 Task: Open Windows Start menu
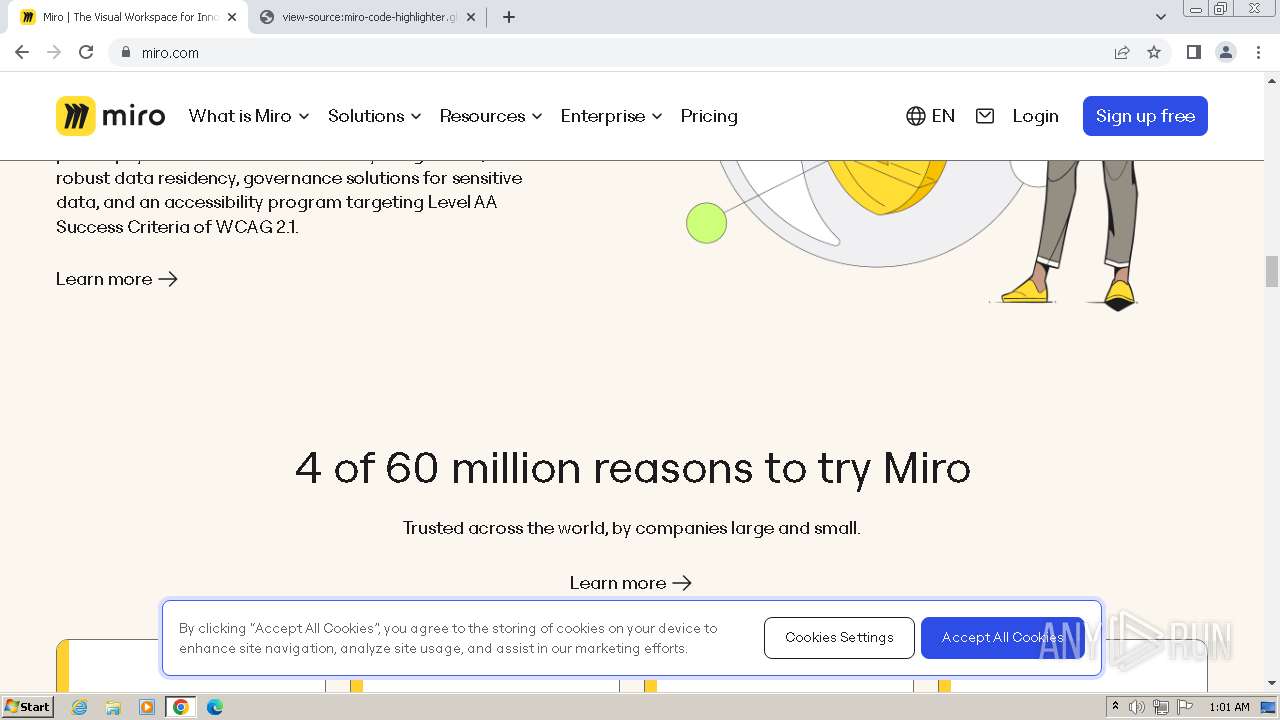click(28, 707)
